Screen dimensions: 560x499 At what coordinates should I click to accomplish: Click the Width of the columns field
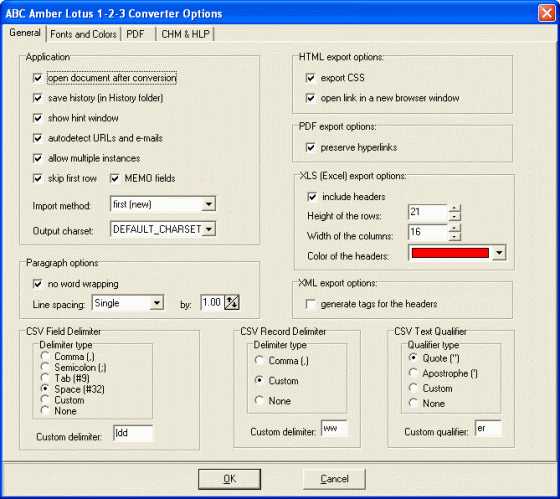point(428,232)
